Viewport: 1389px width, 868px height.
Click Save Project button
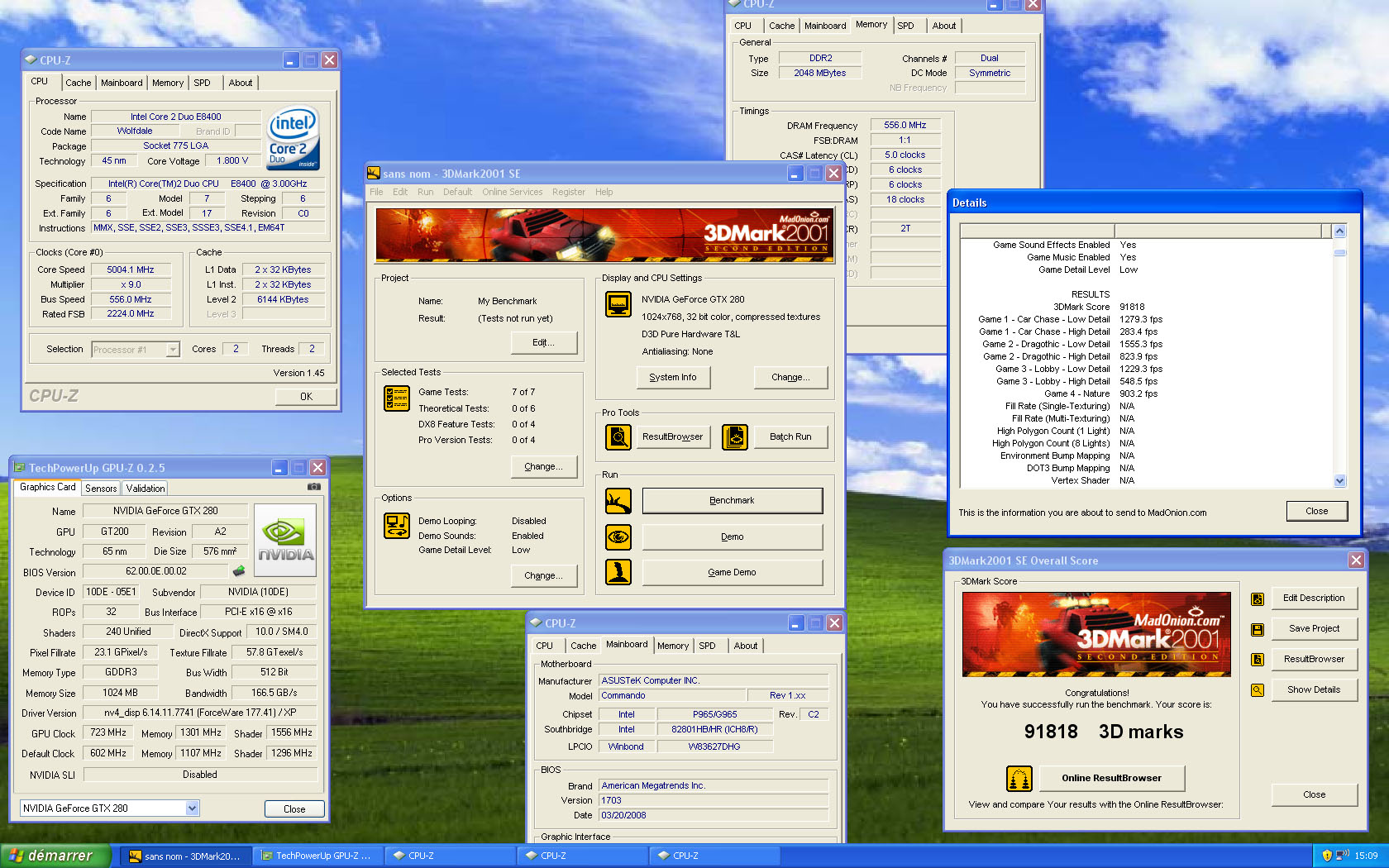[x=1314, y=629]
